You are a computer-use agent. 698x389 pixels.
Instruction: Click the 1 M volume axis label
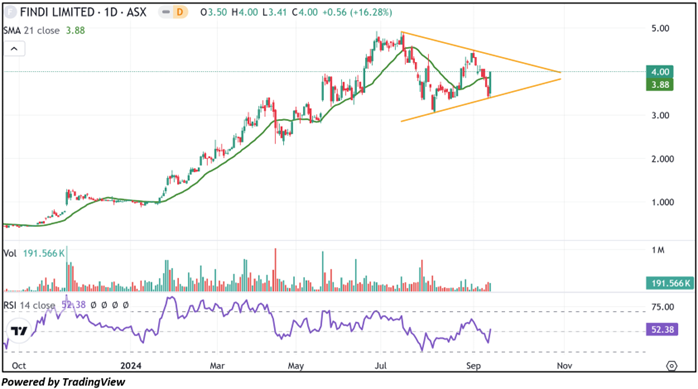[658, 250]
